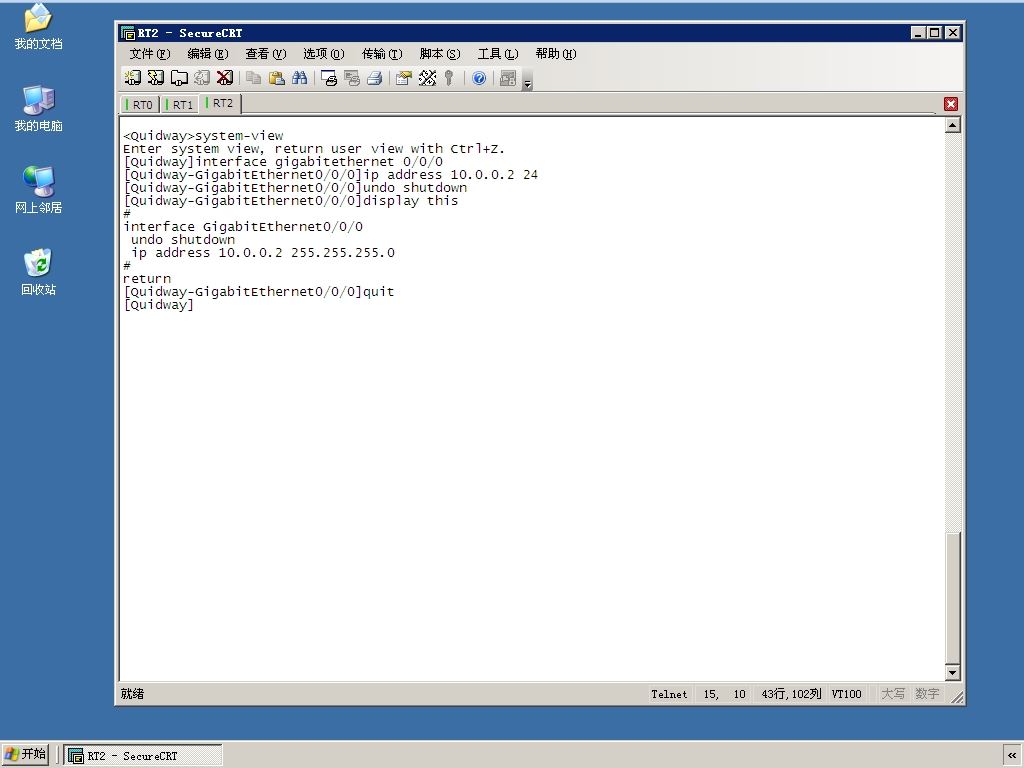Viewport: 1024px width, 768px height.
Task: Select the RT2 session tab
Action: pyautogui.click(x=220, y=103)
